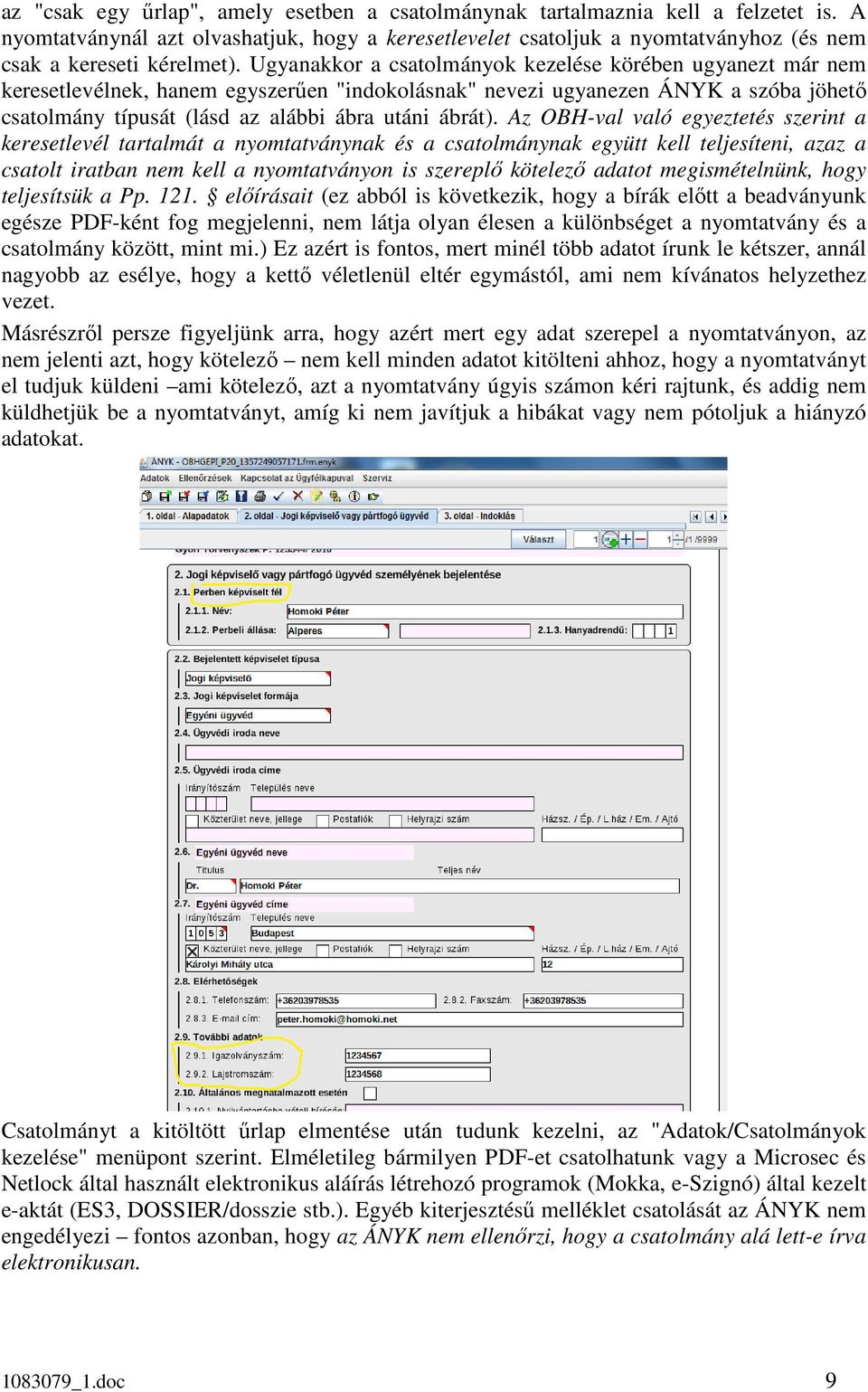
Task: Click the printer icon in ÁNYK toolbar
Action: (x=259, y=496)
